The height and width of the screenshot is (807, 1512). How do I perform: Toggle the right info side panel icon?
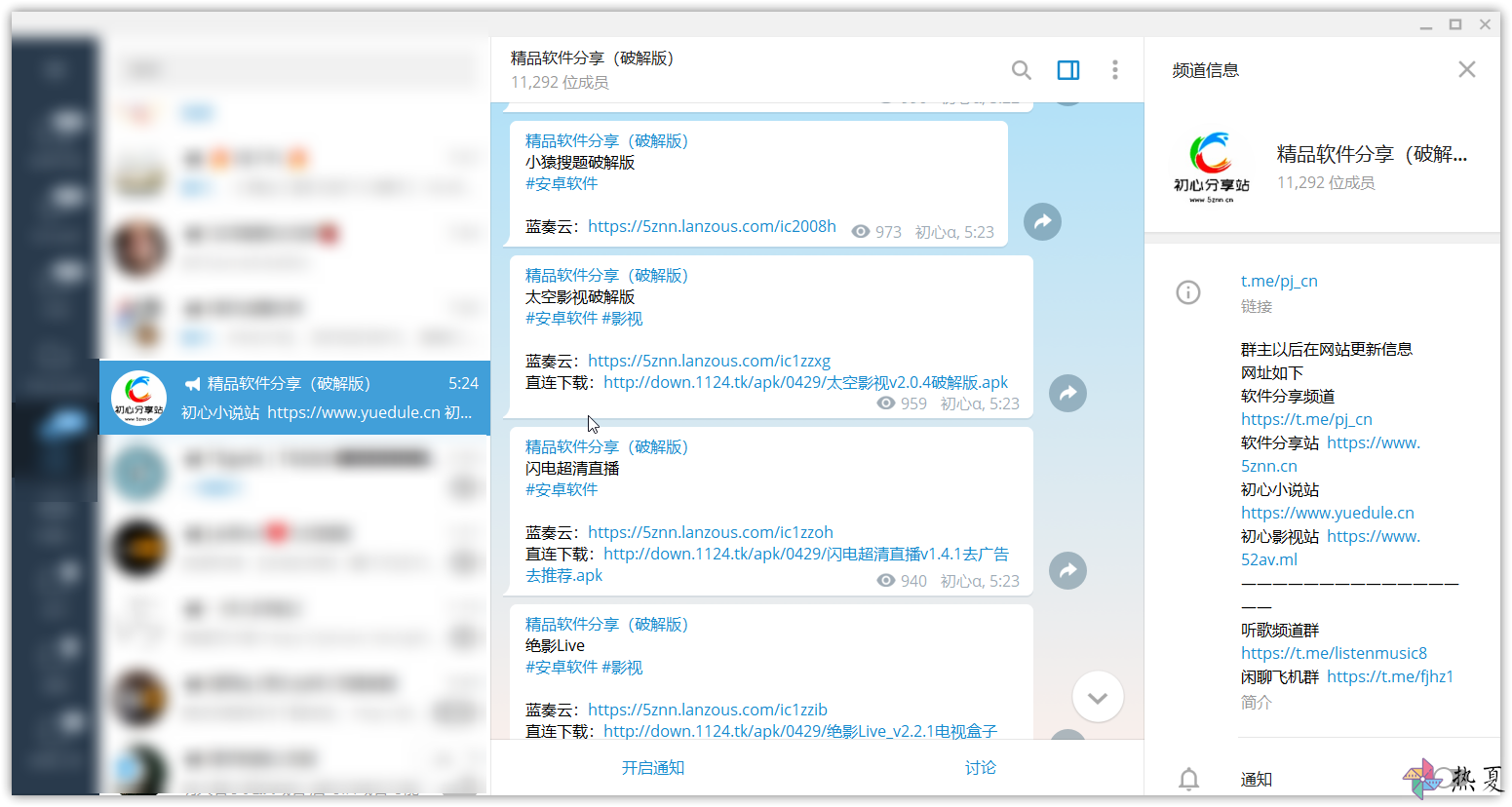click(1068, 70)
